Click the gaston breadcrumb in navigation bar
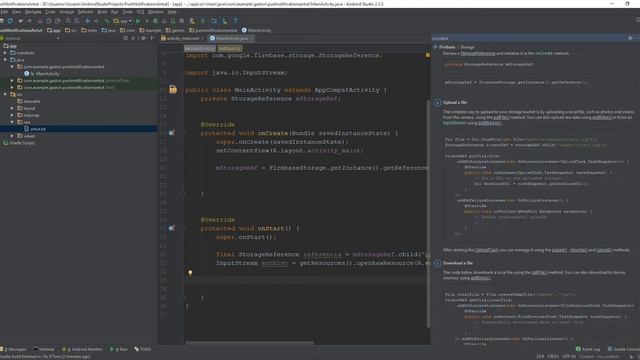This screenshot has height=360, width=640. [175, 30]
